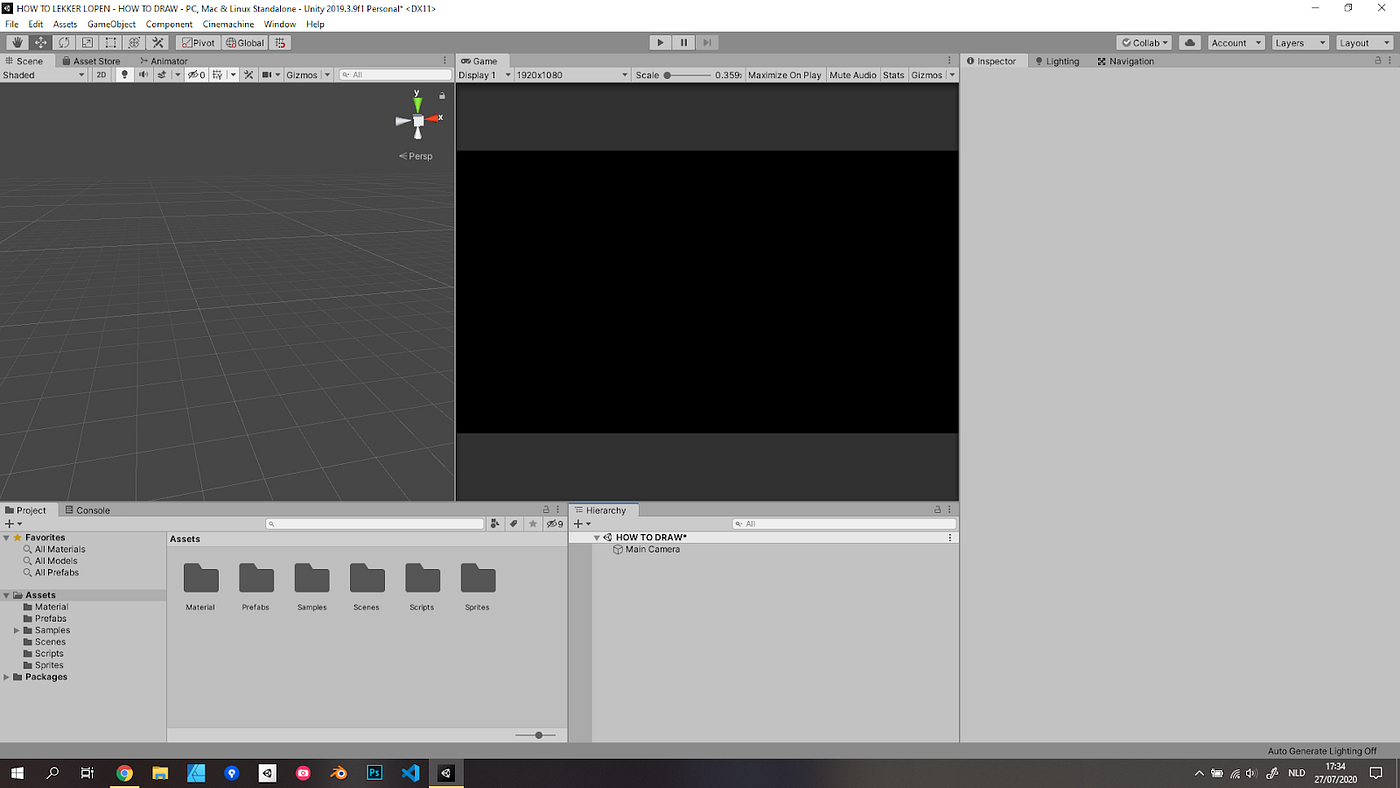Image resolution: width=1400 pixels, height=788 pixels.
Task: Open Scene view component tools icon
Action: click(x=251, y=75)
